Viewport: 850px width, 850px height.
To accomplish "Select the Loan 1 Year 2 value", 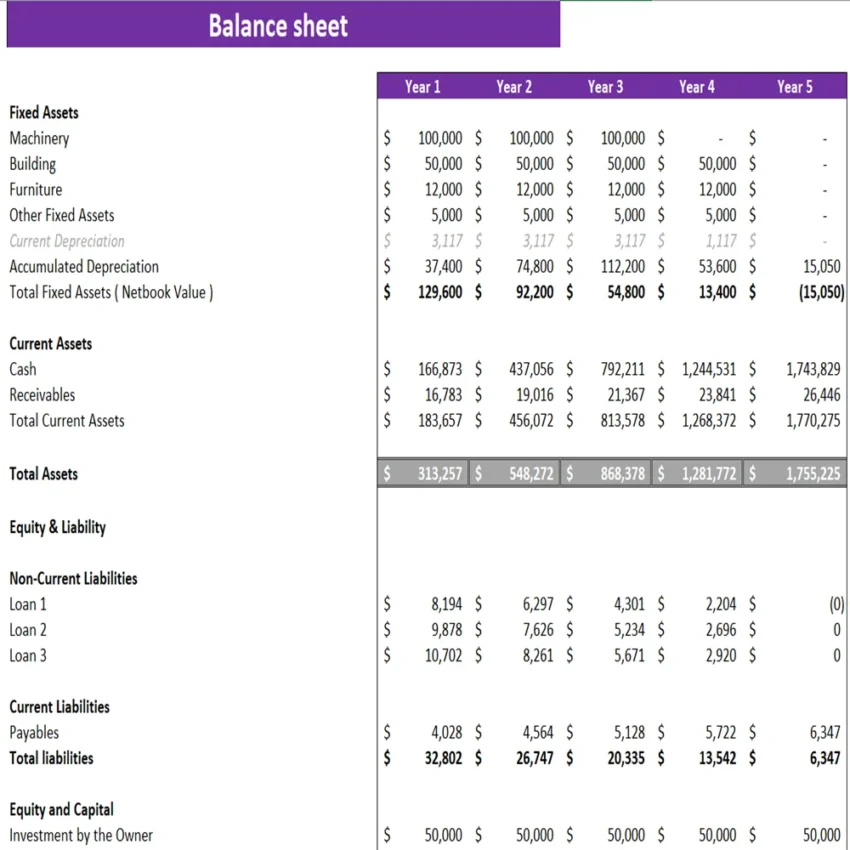I will 523,604.
